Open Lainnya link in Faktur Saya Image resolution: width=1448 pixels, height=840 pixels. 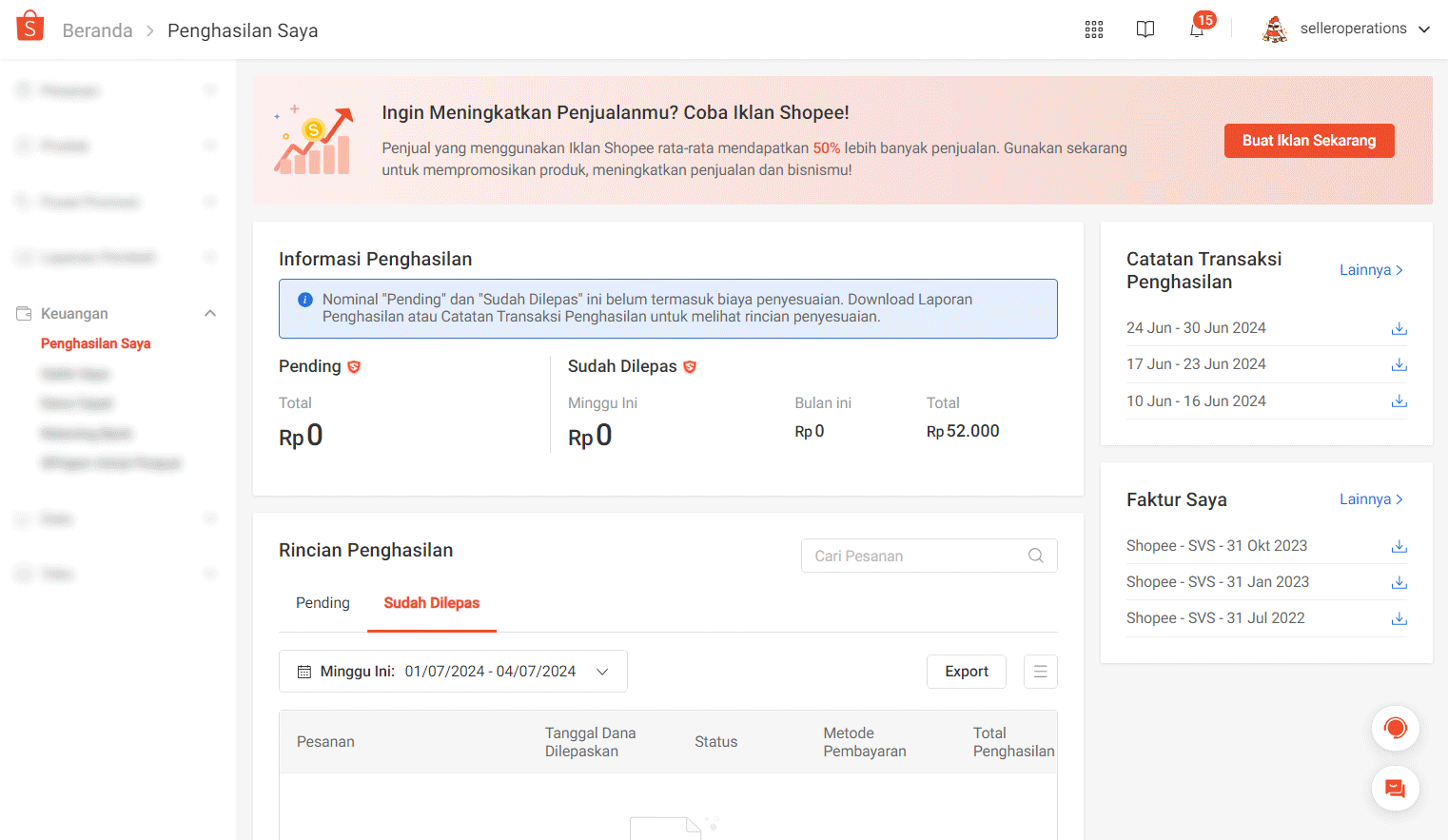1370,499
